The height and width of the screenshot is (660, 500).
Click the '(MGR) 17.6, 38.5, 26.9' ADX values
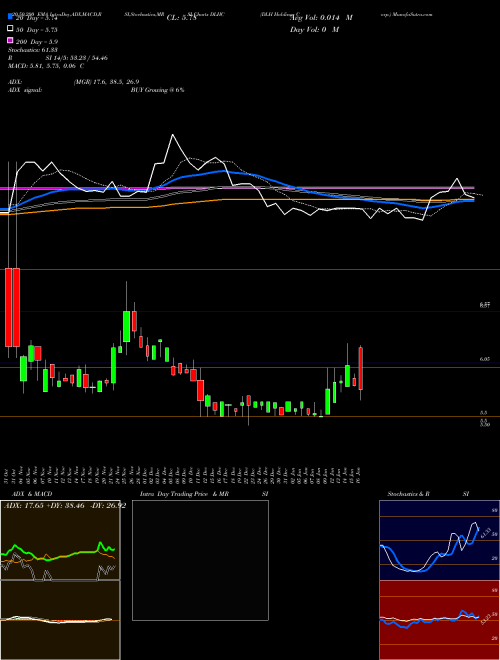point(106,82)
